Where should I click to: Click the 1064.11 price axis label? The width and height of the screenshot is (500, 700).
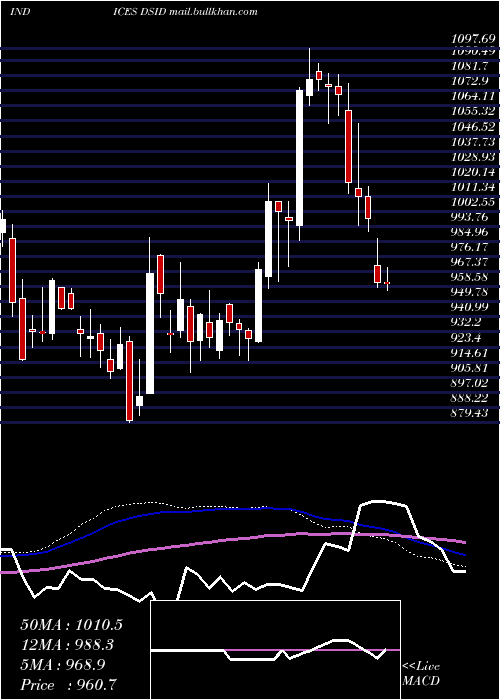coord(473,96)
